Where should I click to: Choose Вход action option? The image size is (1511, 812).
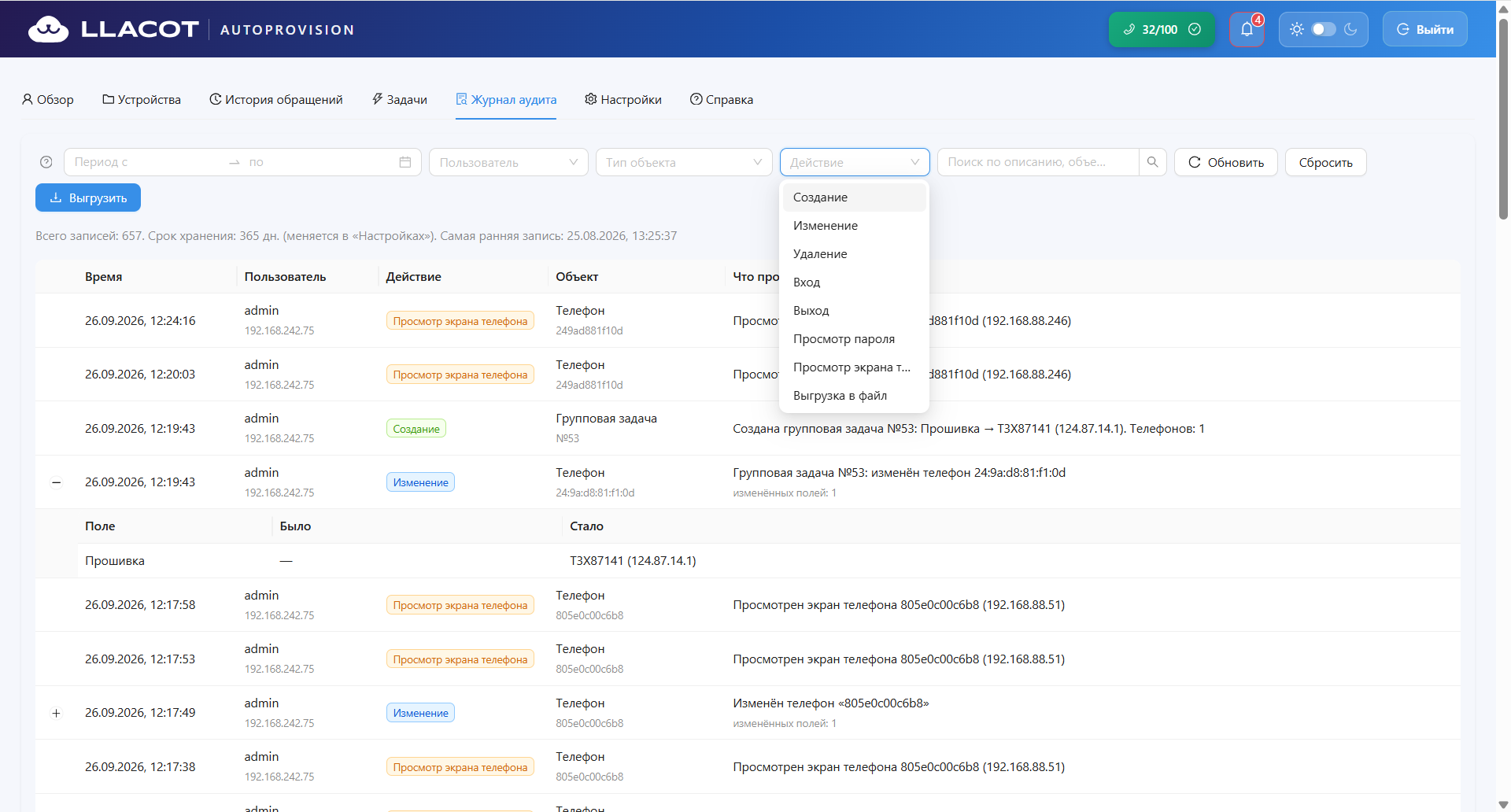tap(855, 282)
